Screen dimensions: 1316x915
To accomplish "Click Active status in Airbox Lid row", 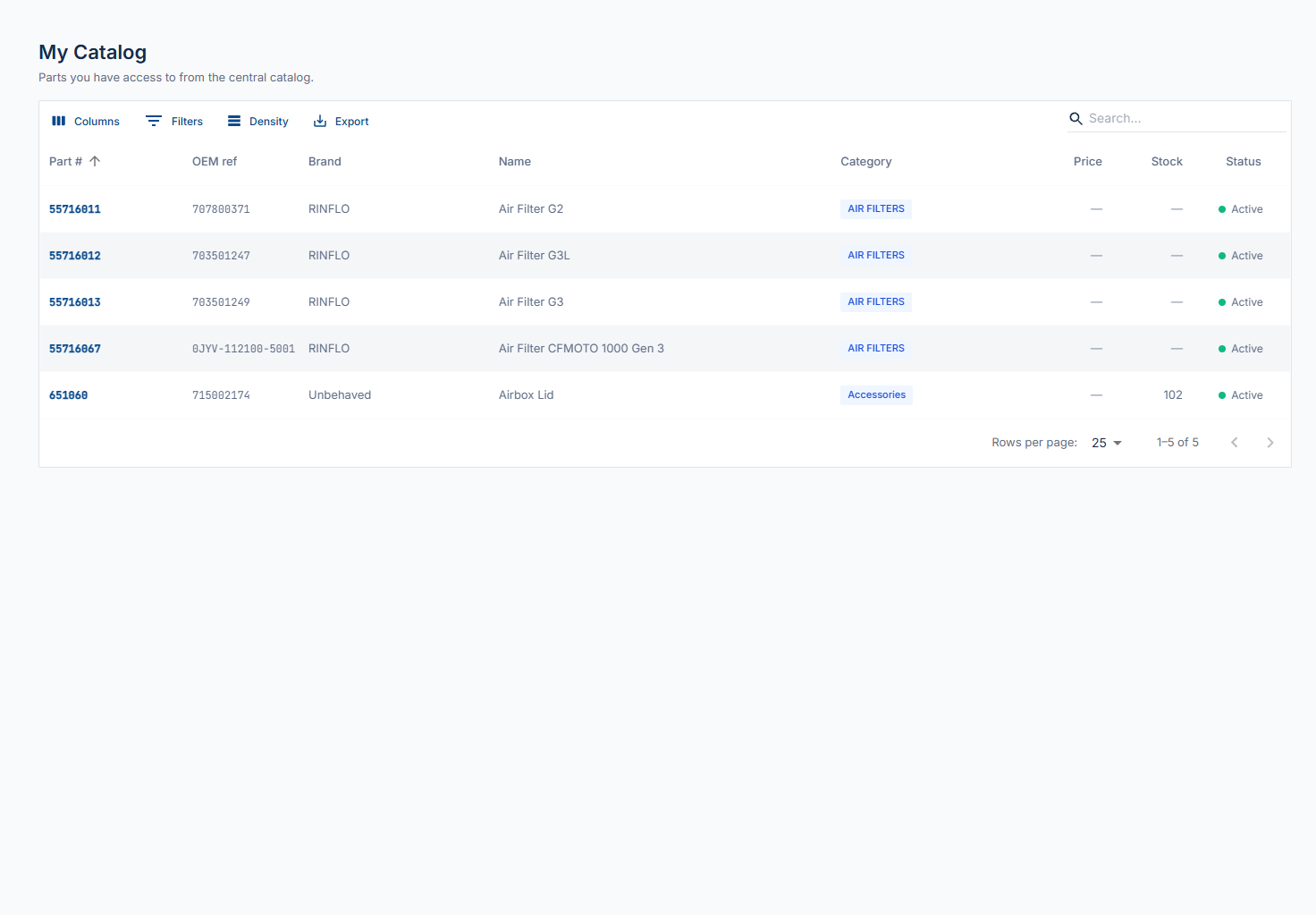I will (1241, 394).
